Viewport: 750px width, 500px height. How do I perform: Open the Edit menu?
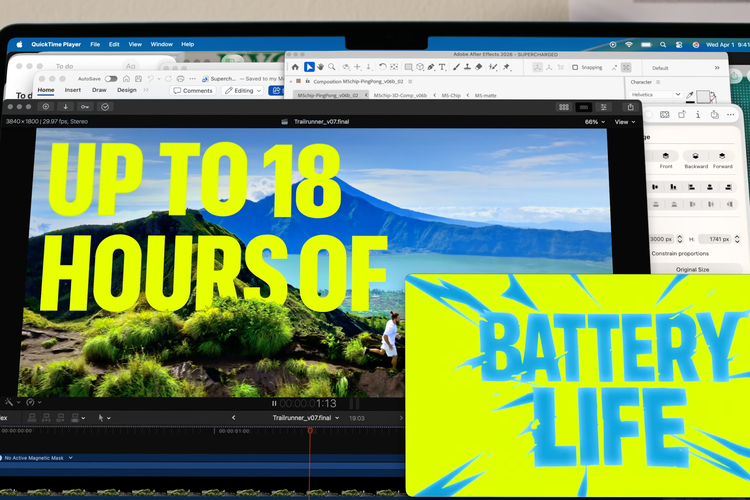coord(114,44)
